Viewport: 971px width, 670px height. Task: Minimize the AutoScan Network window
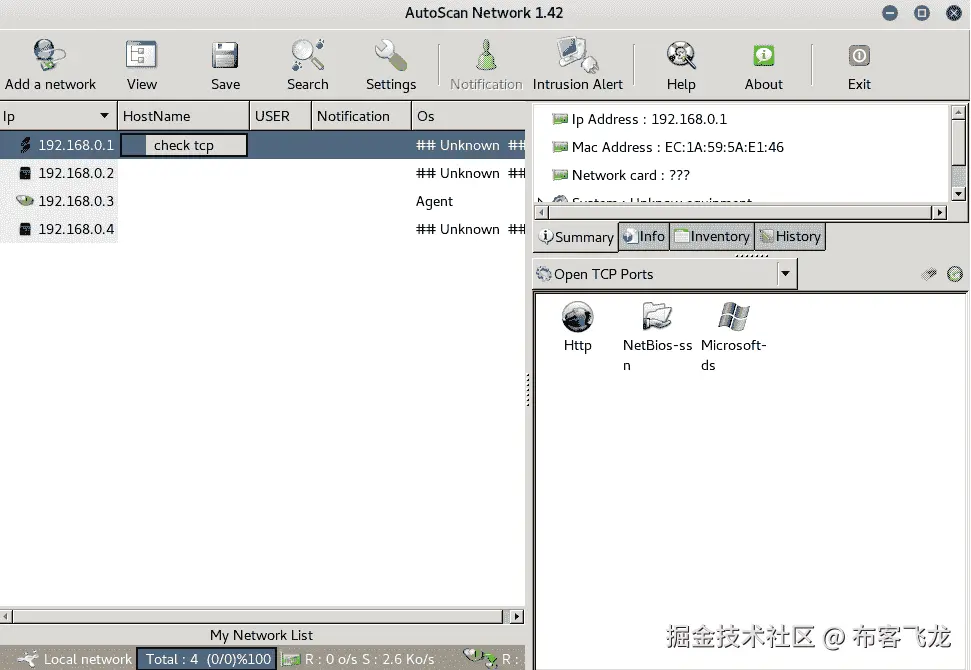point(890,13)
